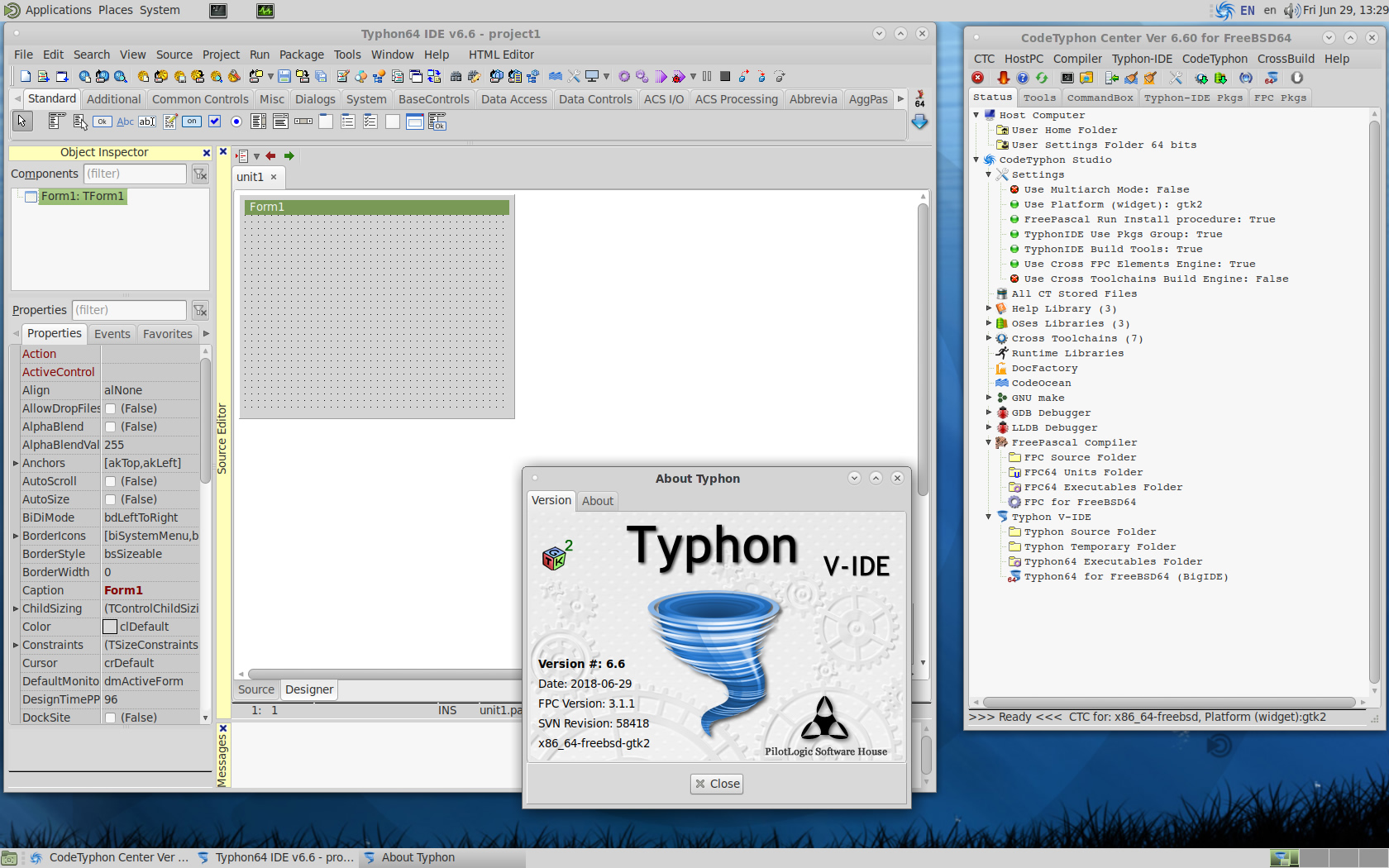1389x868 pixels.
Task: Expand the Cross Toolchains (7) node
Action: pyautogui.click(x=989, y=338)
